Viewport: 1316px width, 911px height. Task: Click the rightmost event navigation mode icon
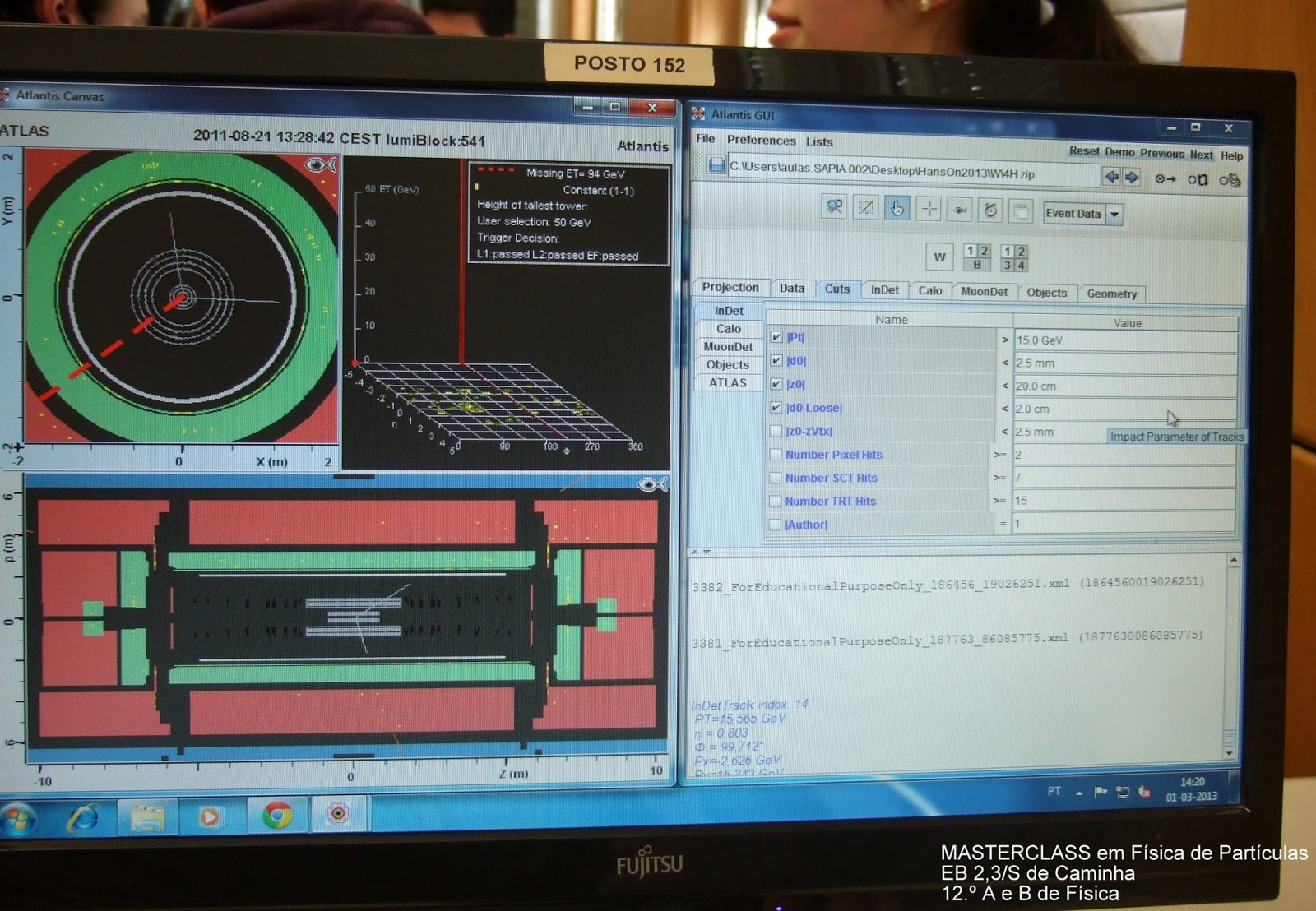click(x=1230, y=180)
